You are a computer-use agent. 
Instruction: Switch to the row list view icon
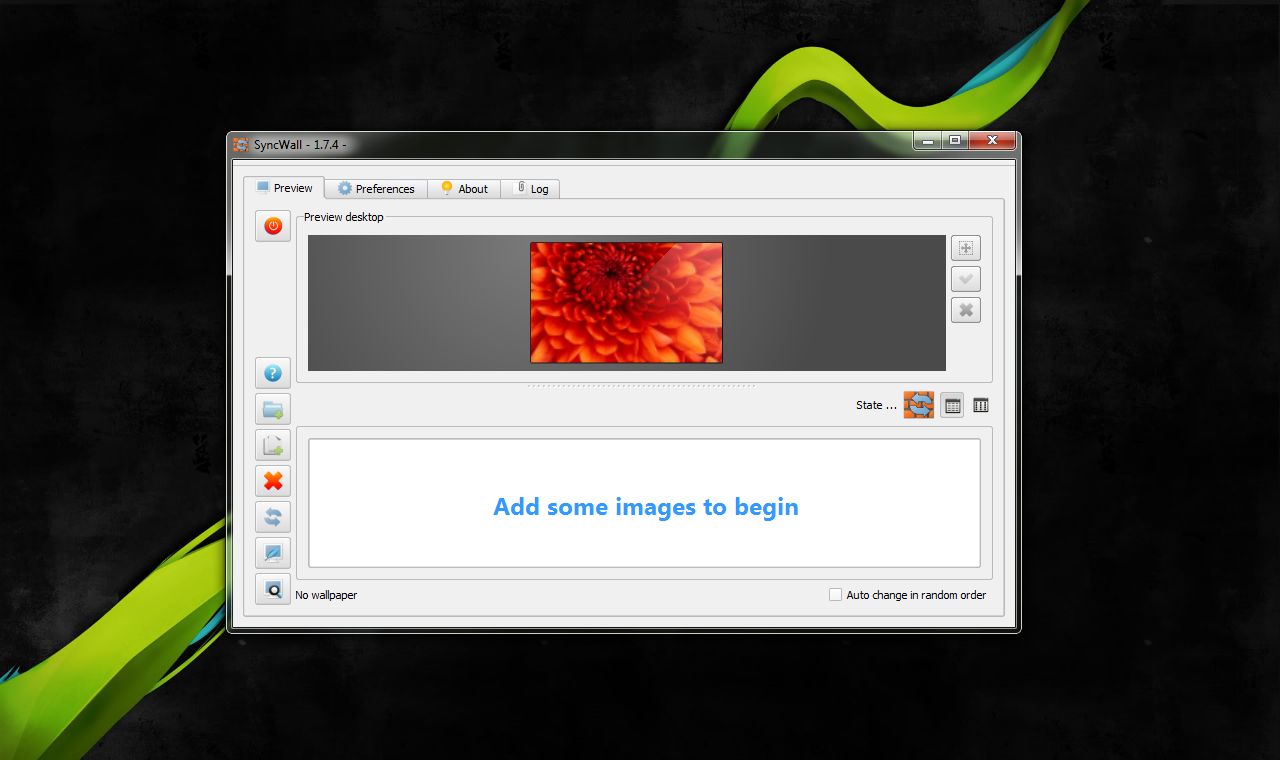point(952,405)
